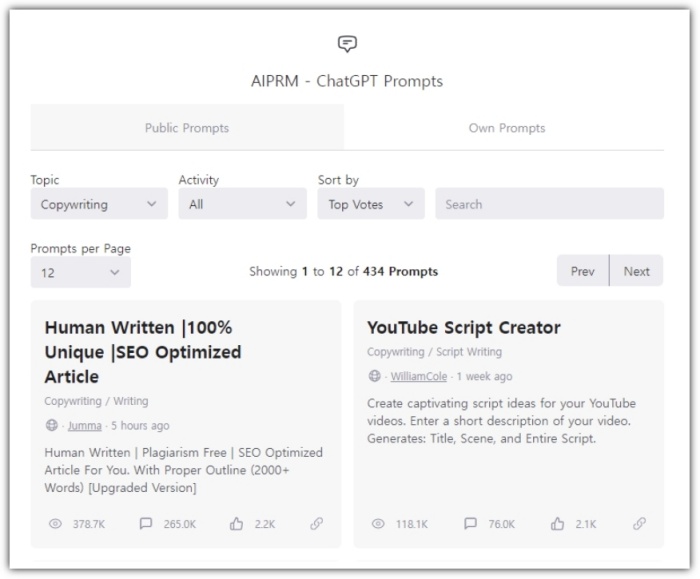Open the Activity dropdown showing All
The width and height of the screenshot is (700, 579).
[x=242, y=204]
